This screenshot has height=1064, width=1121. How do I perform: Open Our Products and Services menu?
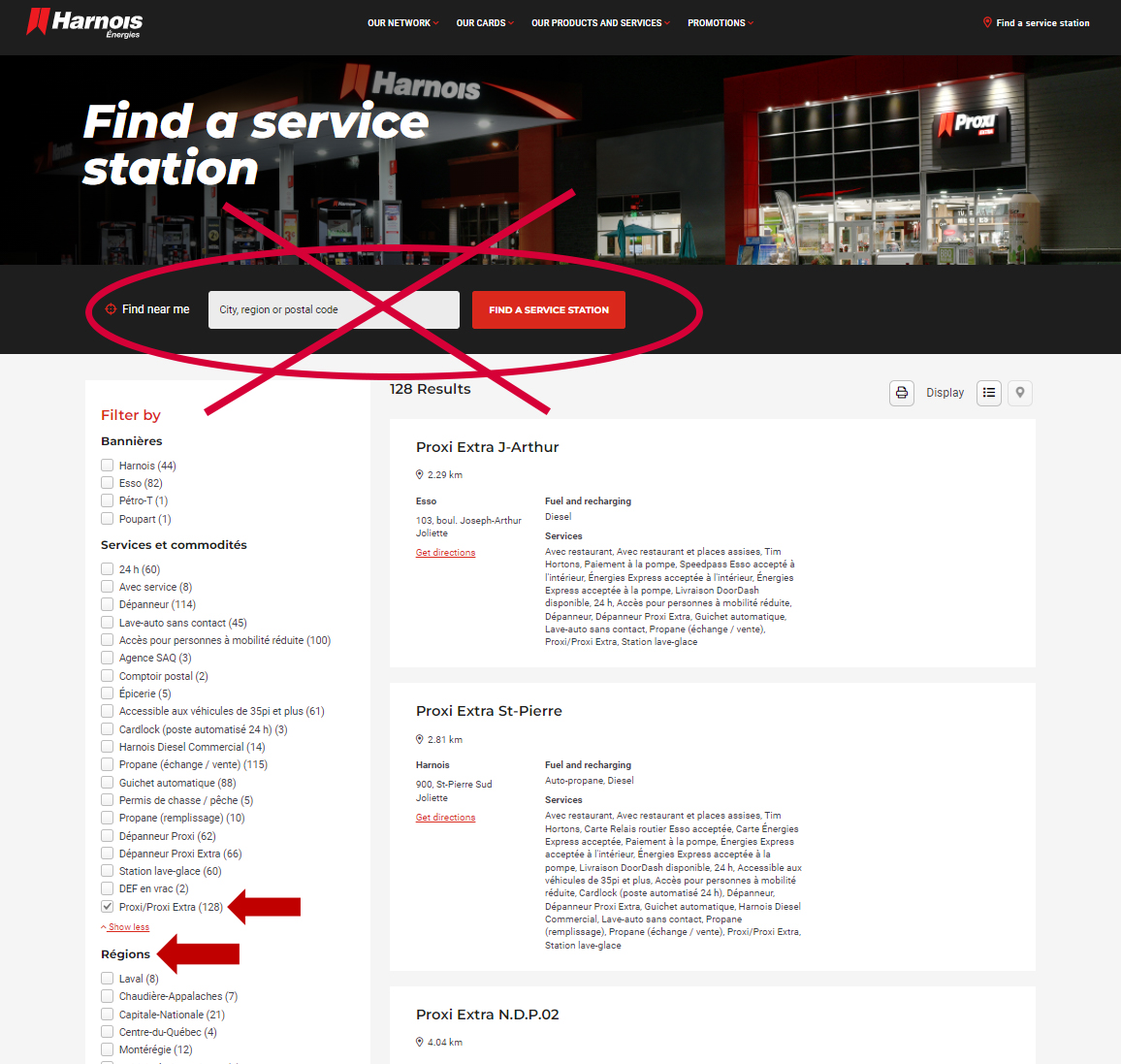[x=599, y=23]
